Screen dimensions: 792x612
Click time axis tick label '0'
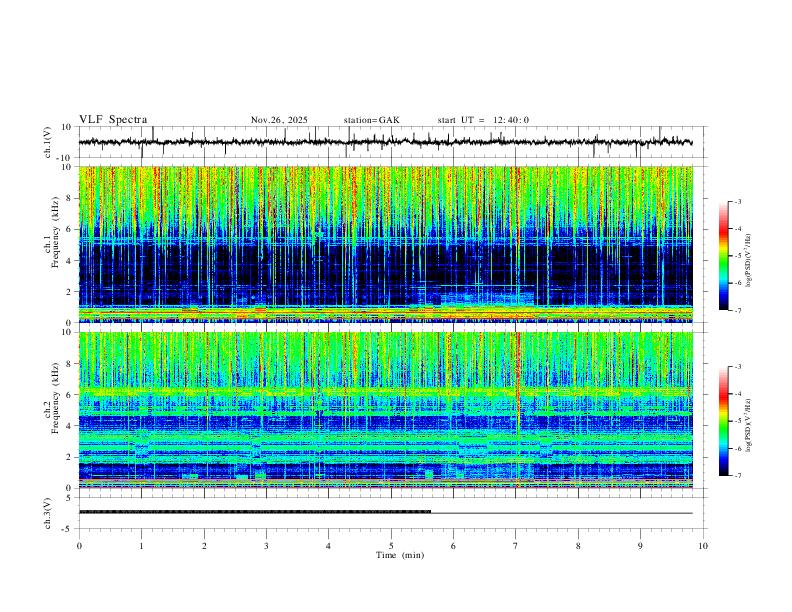coord(79,546)
